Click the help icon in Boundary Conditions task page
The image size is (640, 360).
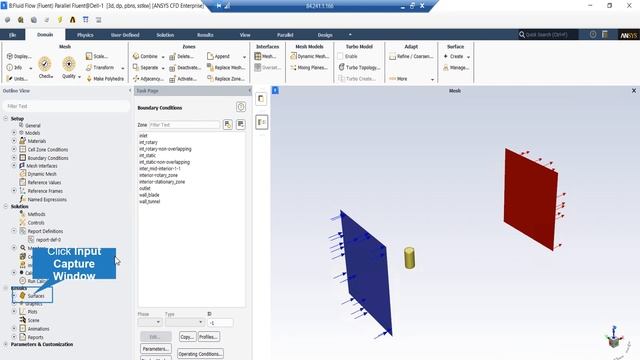tap(241, 107)
